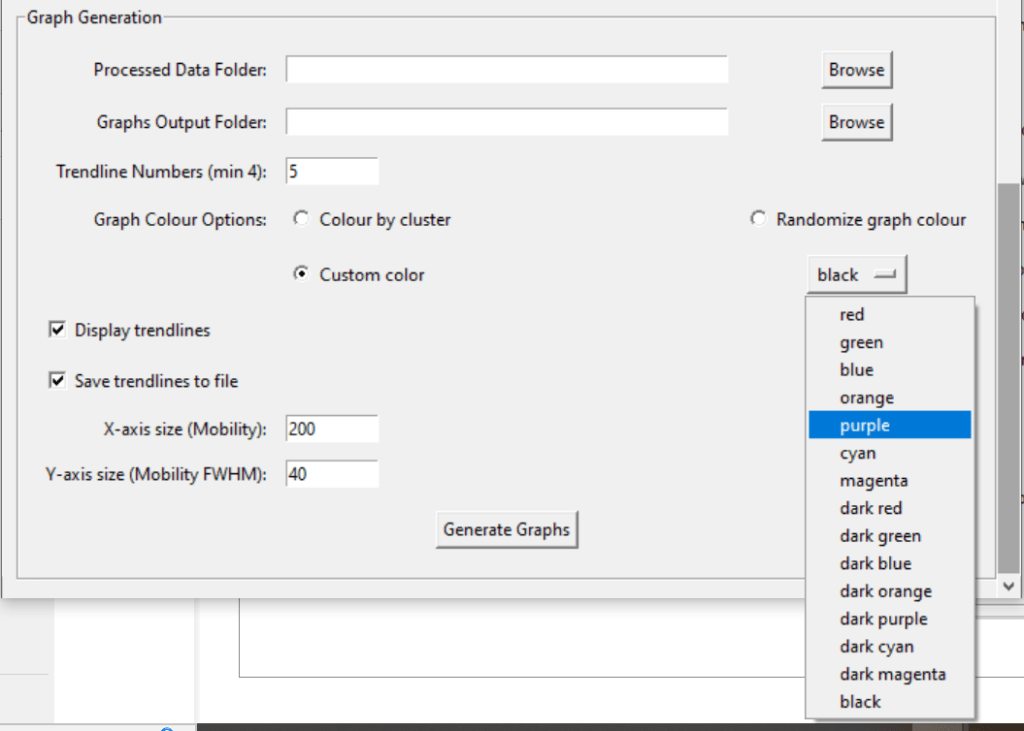1024x731 pixels.
Task: Select the Randomize graph colour option
Action: tap(758, 220)
